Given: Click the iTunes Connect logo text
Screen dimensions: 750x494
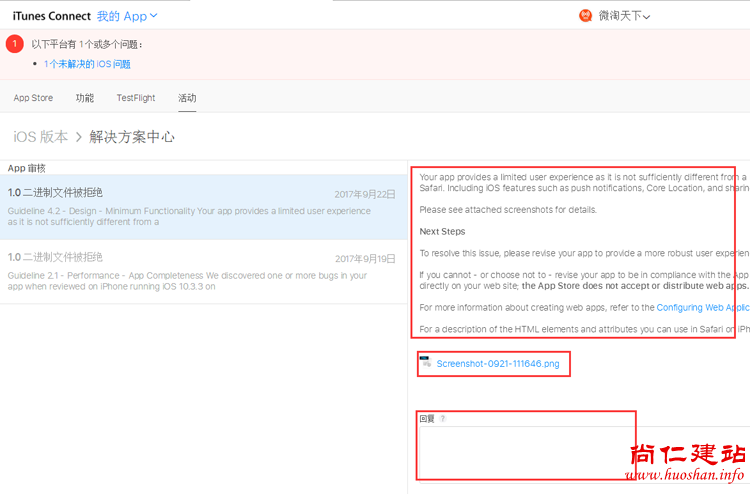Looking at the screenshot, I should click(x=51, y=16).
